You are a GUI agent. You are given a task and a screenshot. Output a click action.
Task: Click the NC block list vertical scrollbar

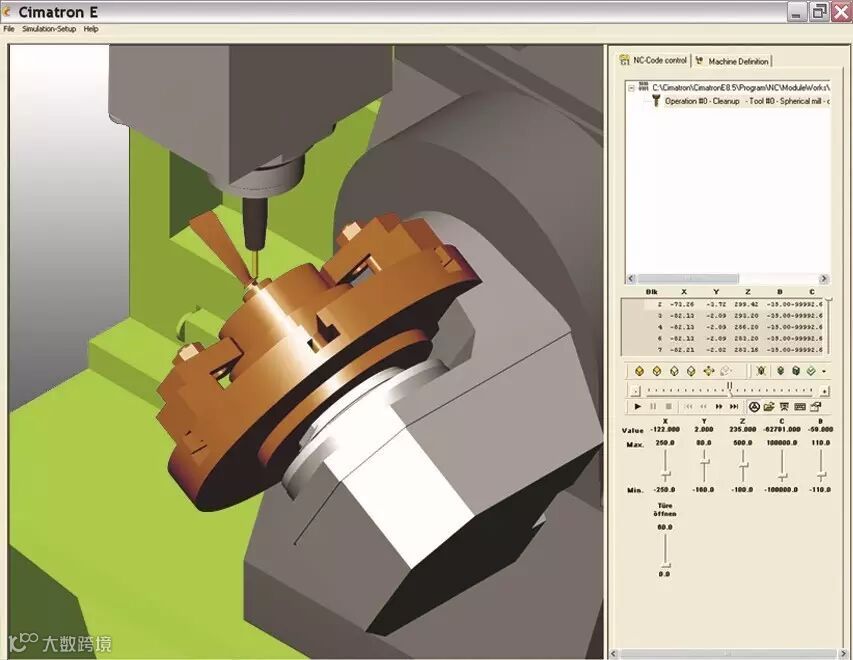coord(829,326)
